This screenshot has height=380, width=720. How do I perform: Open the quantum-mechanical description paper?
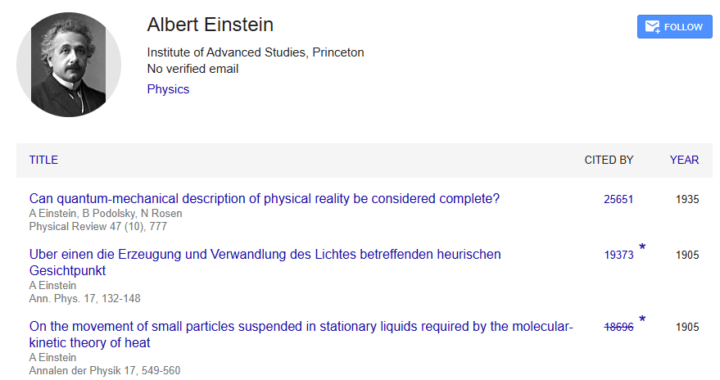point(264,198)
